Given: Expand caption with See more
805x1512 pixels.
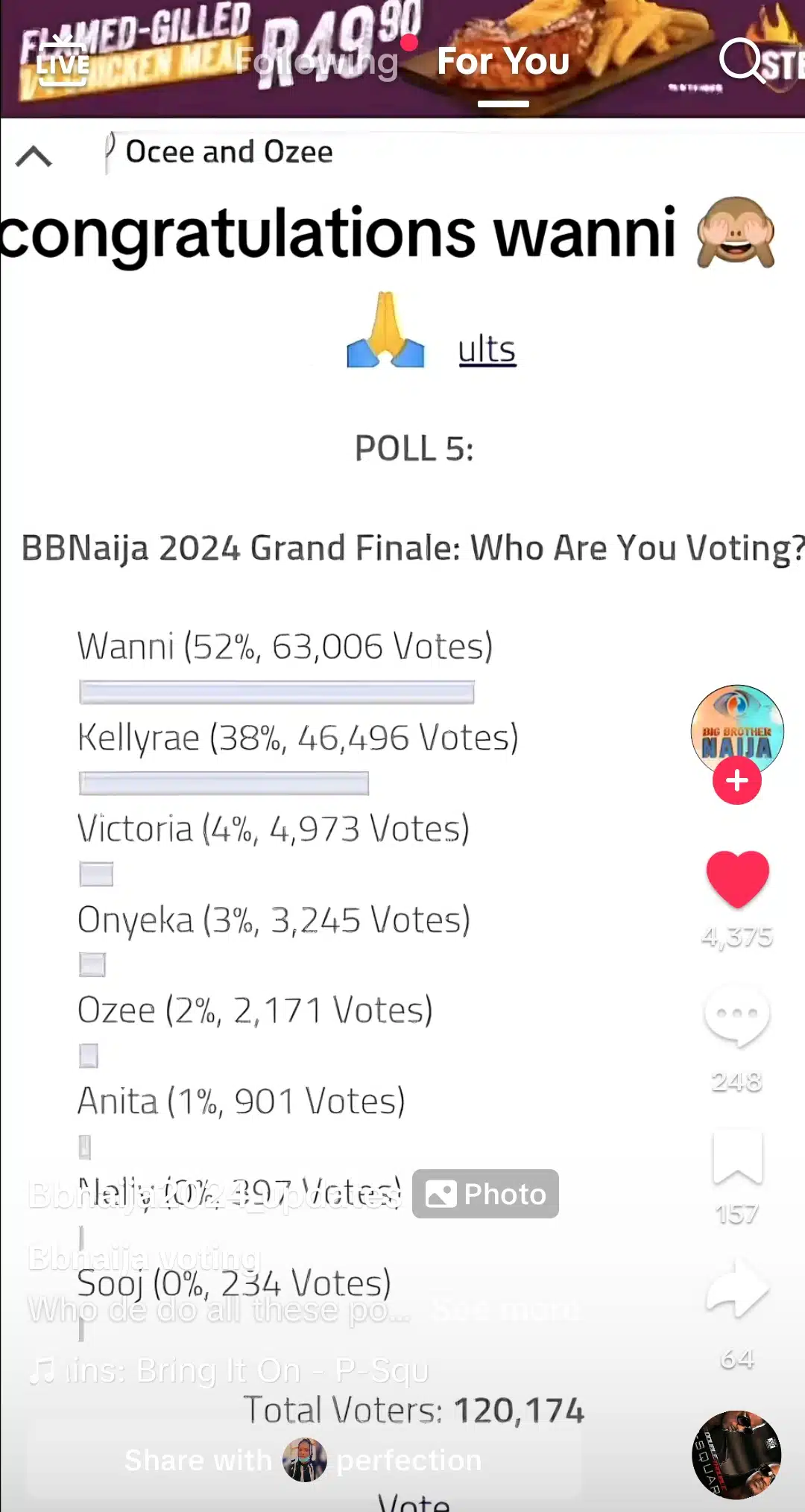Looking at the screenshot, I should 505,1309.
